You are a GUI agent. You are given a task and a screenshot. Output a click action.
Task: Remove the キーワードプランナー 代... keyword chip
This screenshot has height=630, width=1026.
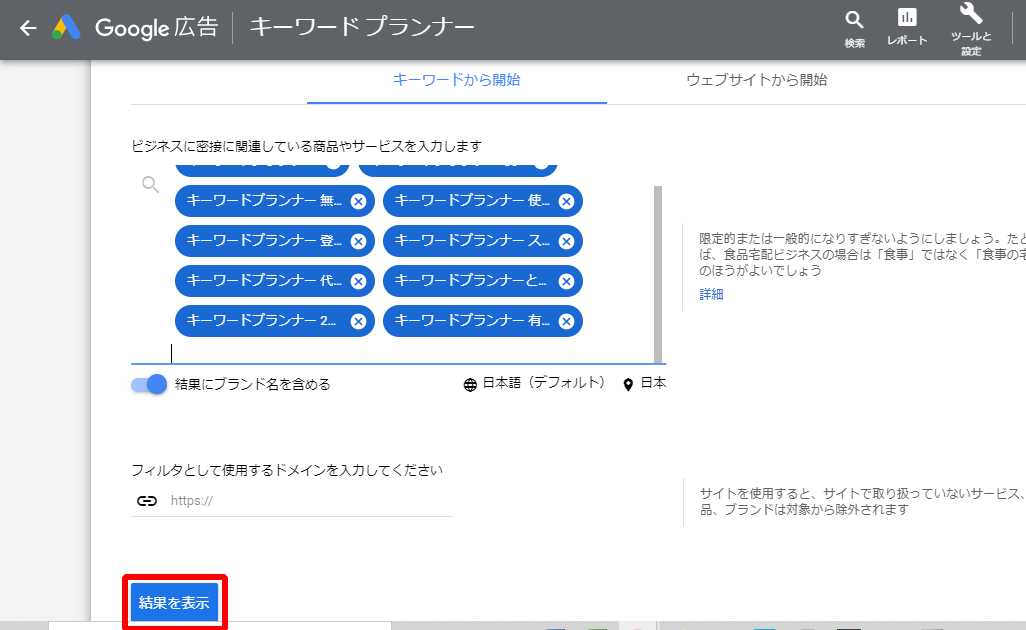[x=358, y=281]
